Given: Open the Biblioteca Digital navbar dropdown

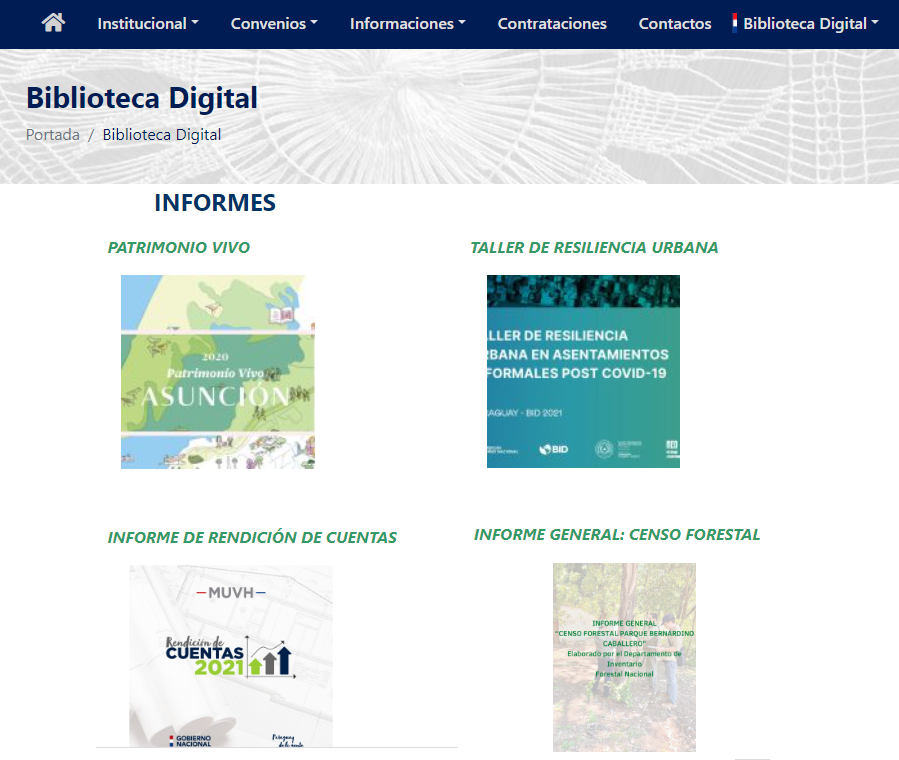Looking at the screenshot, I should pos(811,24).
